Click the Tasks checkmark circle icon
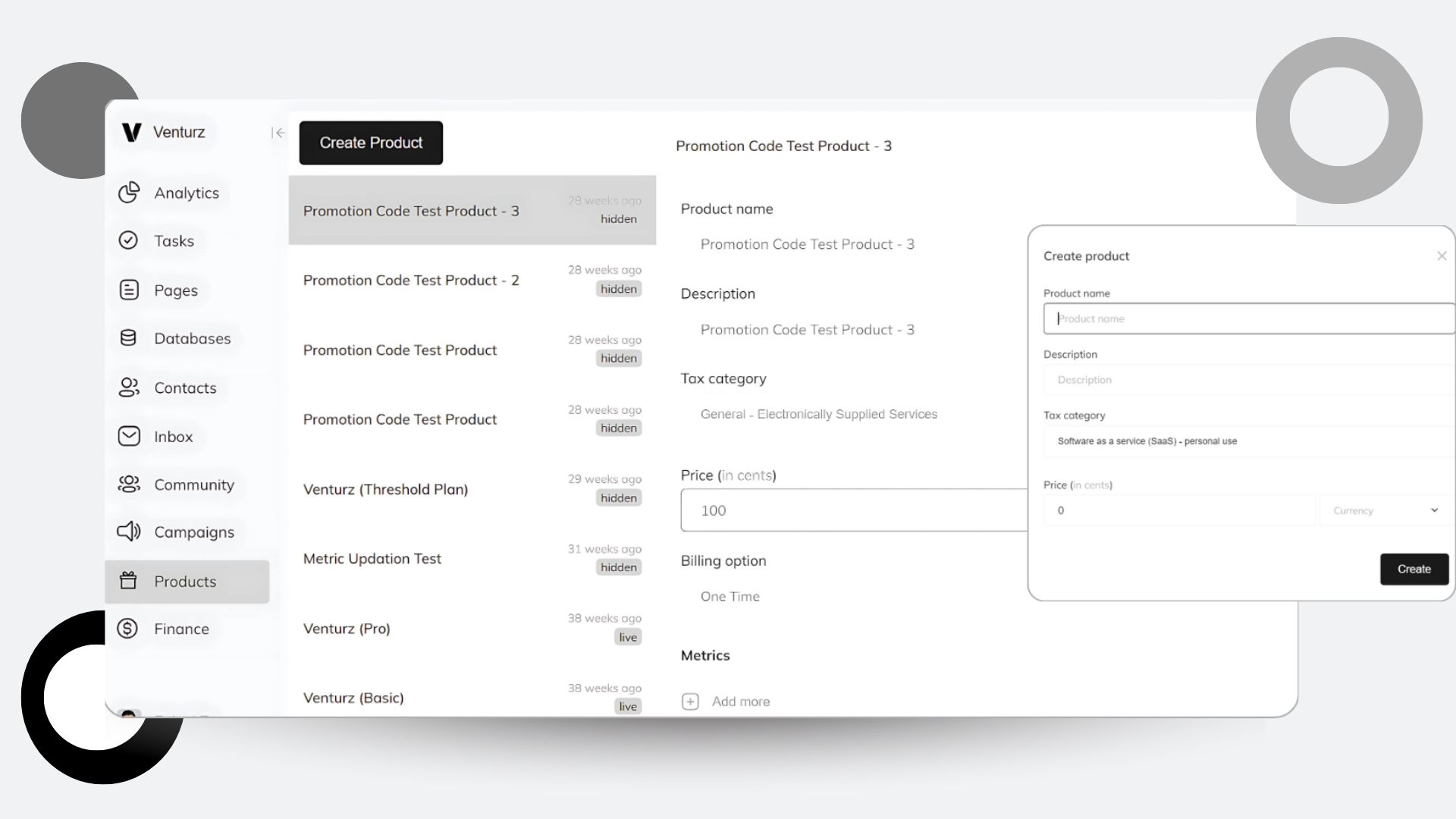The width and height of the screenshot is (1456, 819). point(128,240)
